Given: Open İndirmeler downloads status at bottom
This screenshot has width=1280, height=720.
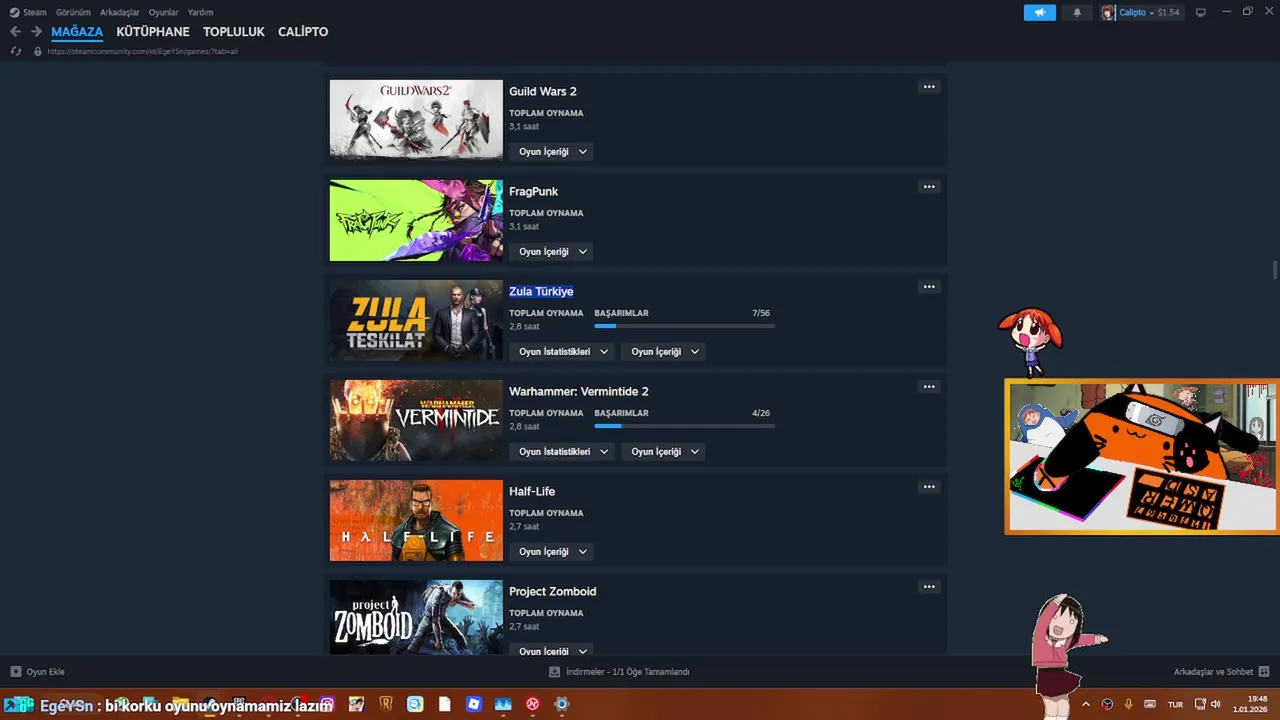Looking at the screenshot, I should (620, 672).
